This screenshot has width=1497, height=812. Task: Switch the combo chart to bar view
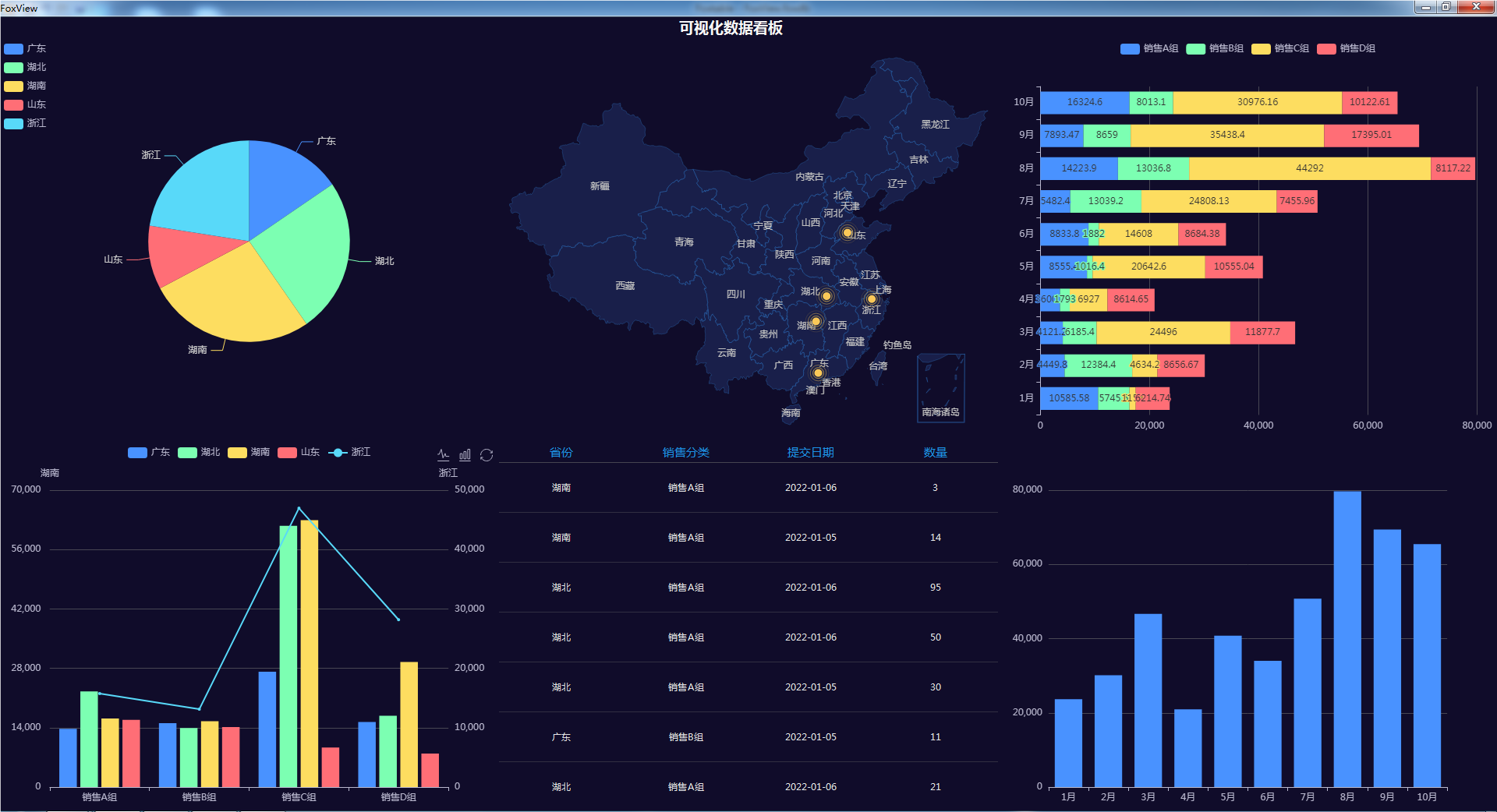click(x=465, y=454)
